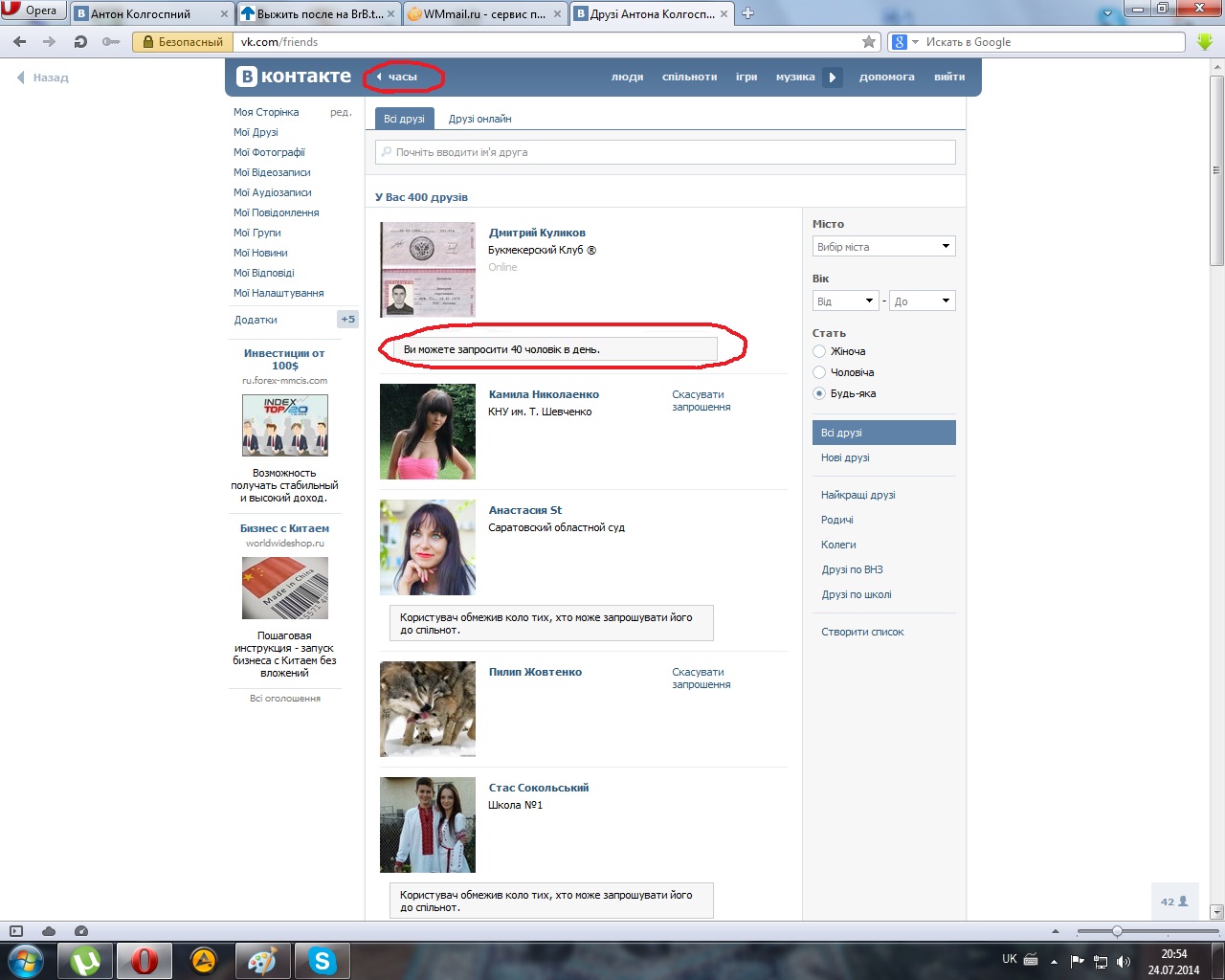Cancel the invitation for Камила Николаенко
The width and height of the screenshot is (1225, 980).
point(701,401)
